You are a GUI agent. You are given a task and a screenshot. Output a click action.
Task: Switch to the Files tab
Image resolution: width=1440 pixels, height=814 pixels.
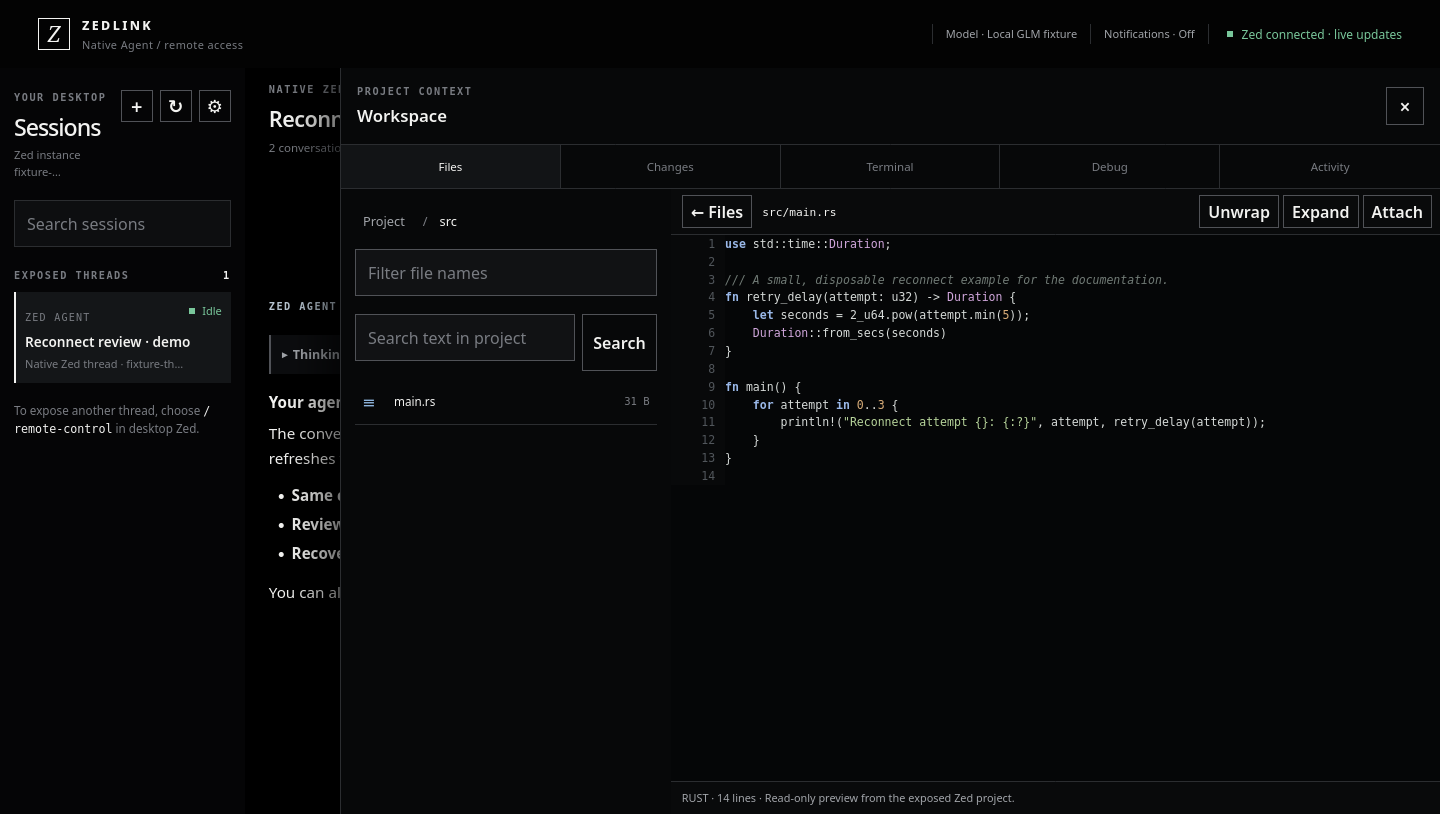click(450, 167)
